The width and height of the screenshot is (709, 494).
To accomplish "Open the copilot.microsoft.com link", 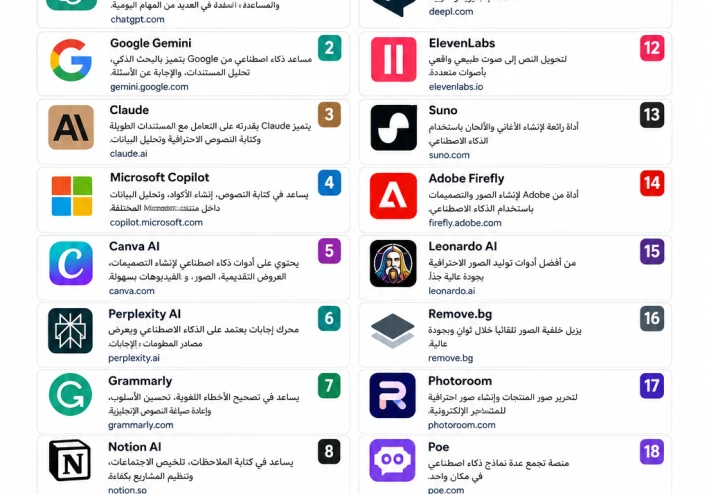I will [156, 222].
